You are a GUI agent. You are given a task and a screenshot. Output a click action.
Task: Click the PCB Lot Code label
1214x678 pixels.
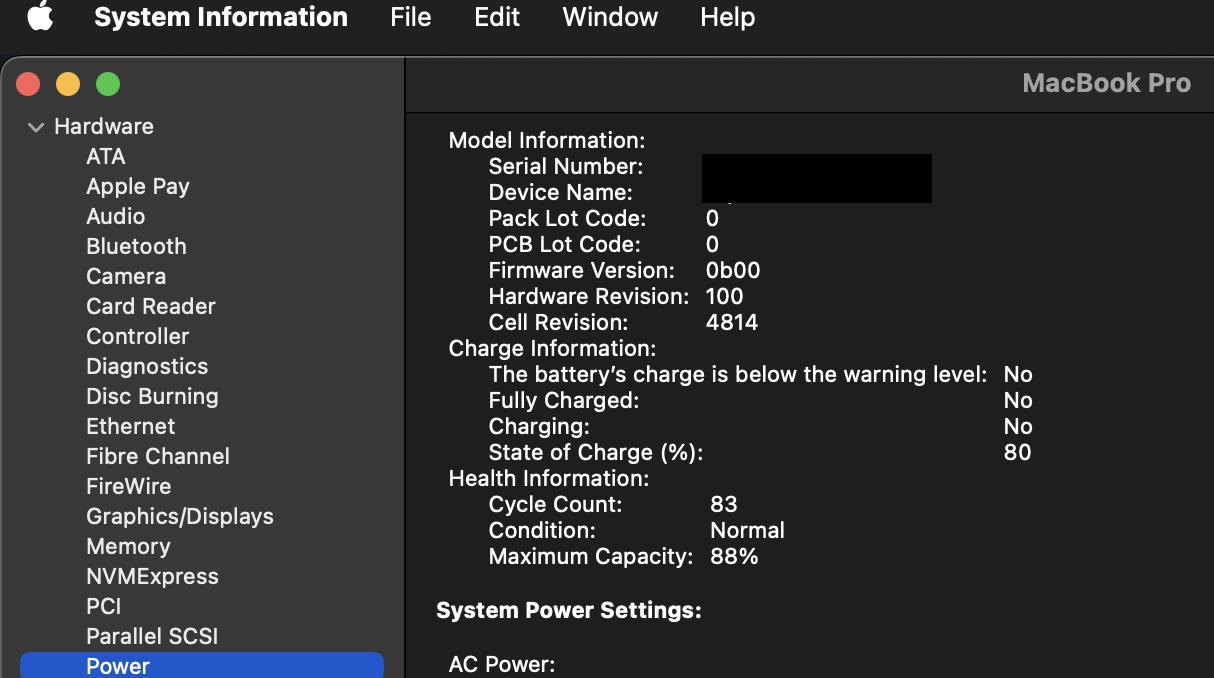(x=565, y=245)
